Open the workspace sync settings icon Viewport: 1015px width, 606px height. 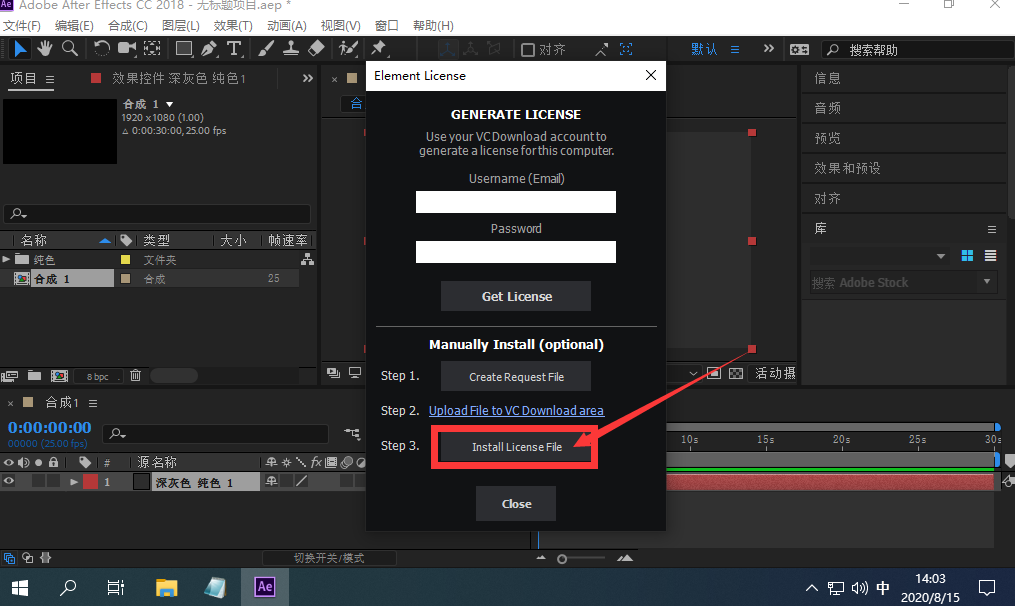pos(799,49)
